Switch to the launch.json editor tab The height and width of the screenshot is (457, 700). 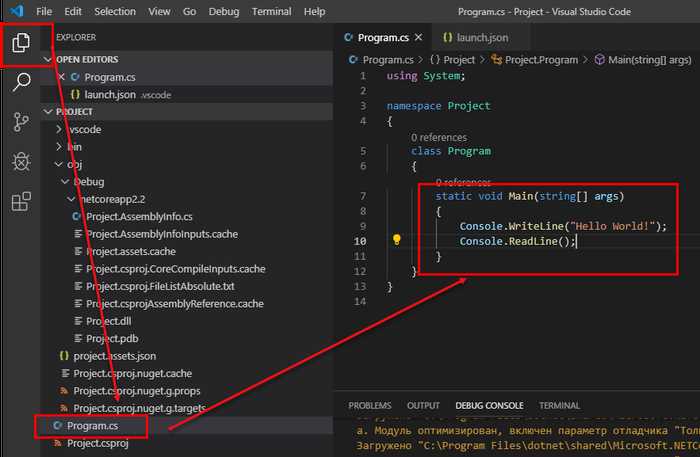pyautogui.click(x=475, y=36)
